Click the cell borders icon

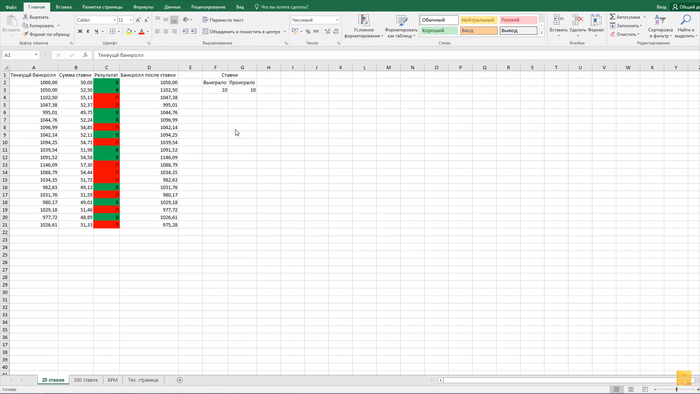[112, 32]
